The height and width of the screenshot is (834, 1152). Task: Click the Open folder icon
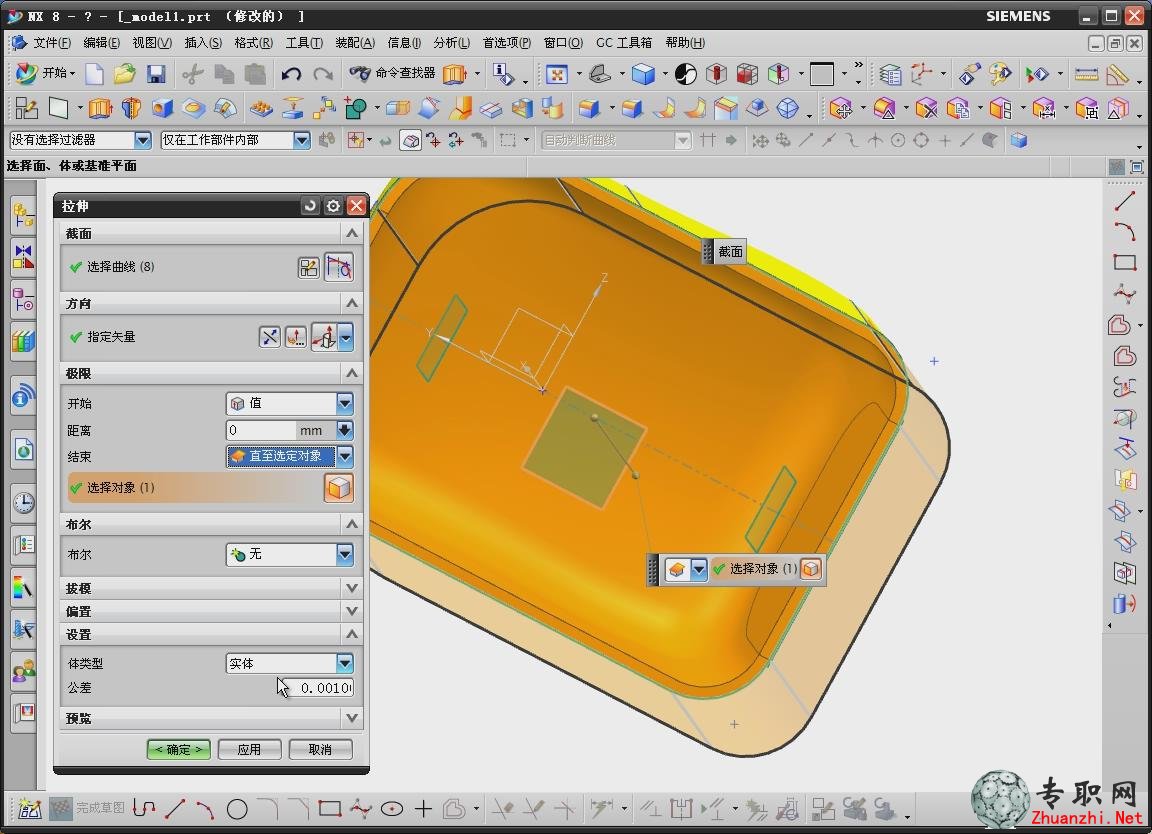tap(125, 73)
